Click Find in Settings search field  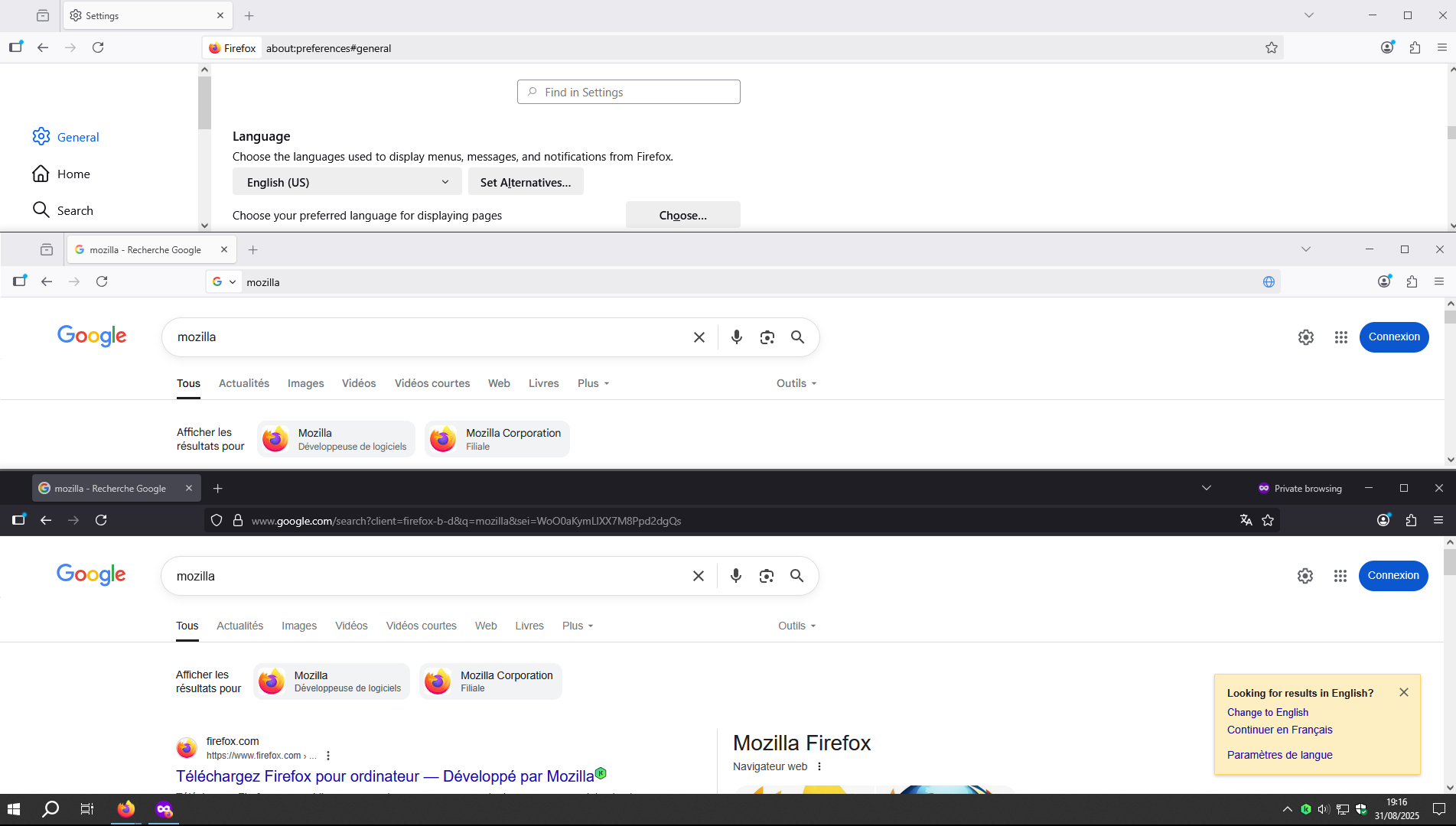point(629,92)
